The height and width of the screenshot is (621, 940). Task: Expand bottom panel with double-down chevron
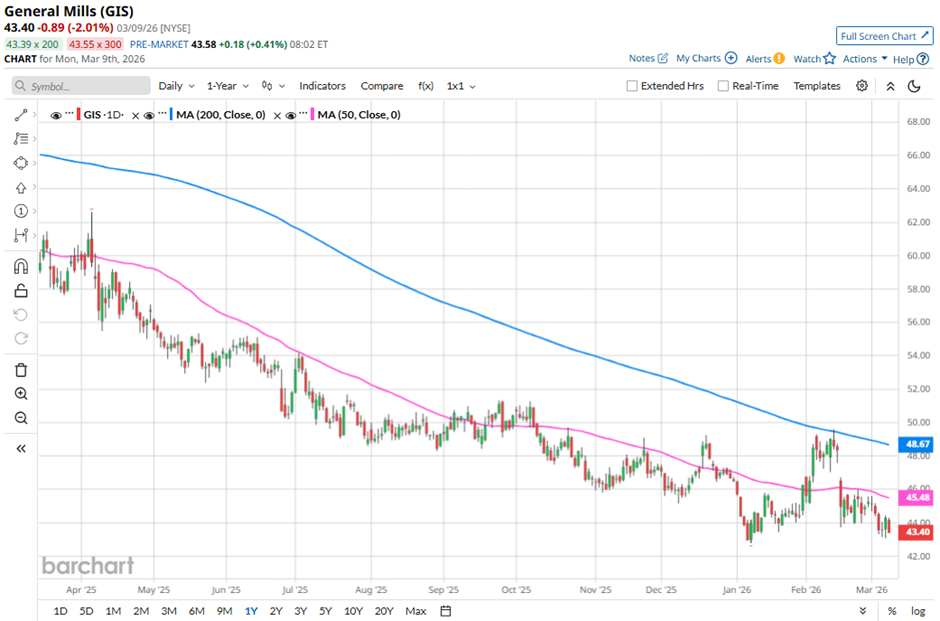(x=863, y=611)
